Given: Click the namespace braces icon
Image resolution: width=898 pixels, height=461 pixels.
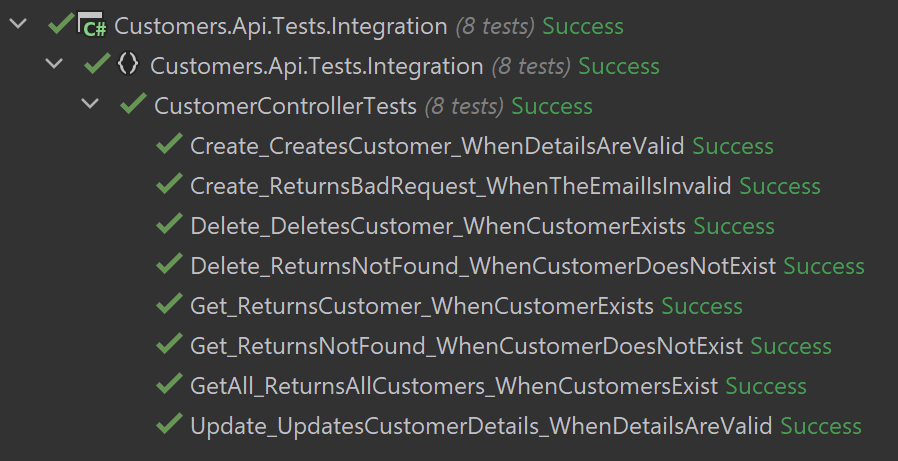Looking at the screenshot, I should pyautogui.click(x=128, y=66).
